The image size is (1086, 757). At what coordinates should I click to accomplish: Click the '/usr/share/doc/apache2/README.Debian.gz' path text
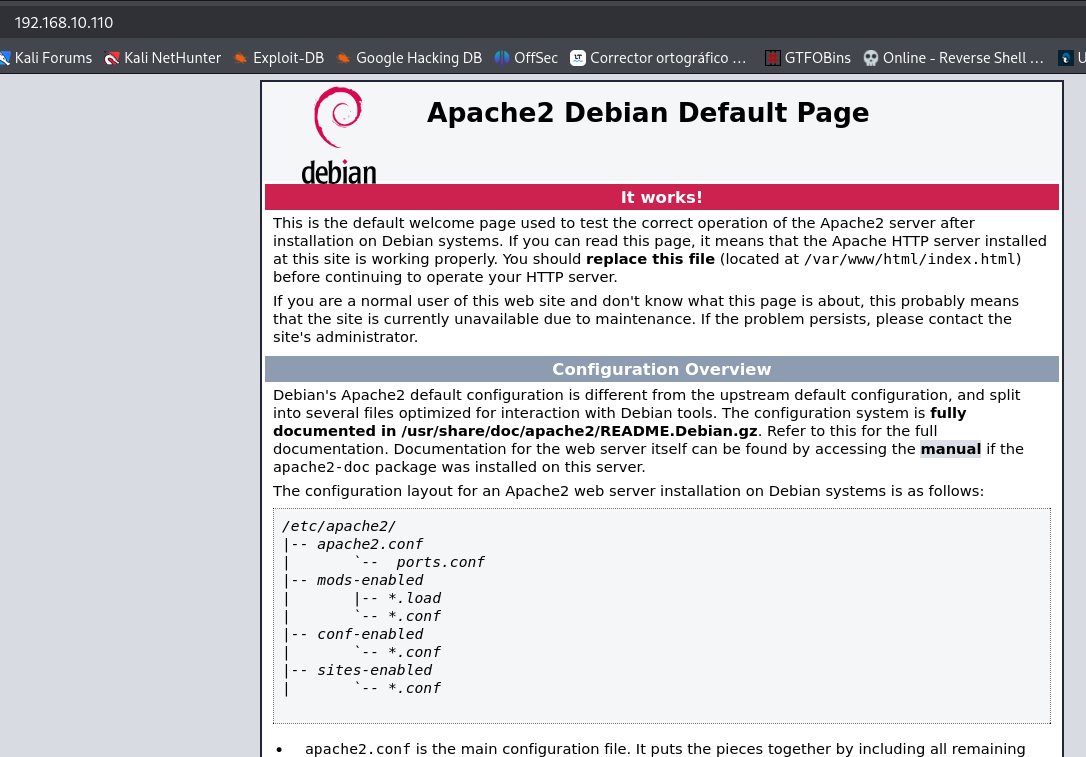pyautogui.click(x=579, y=431)
